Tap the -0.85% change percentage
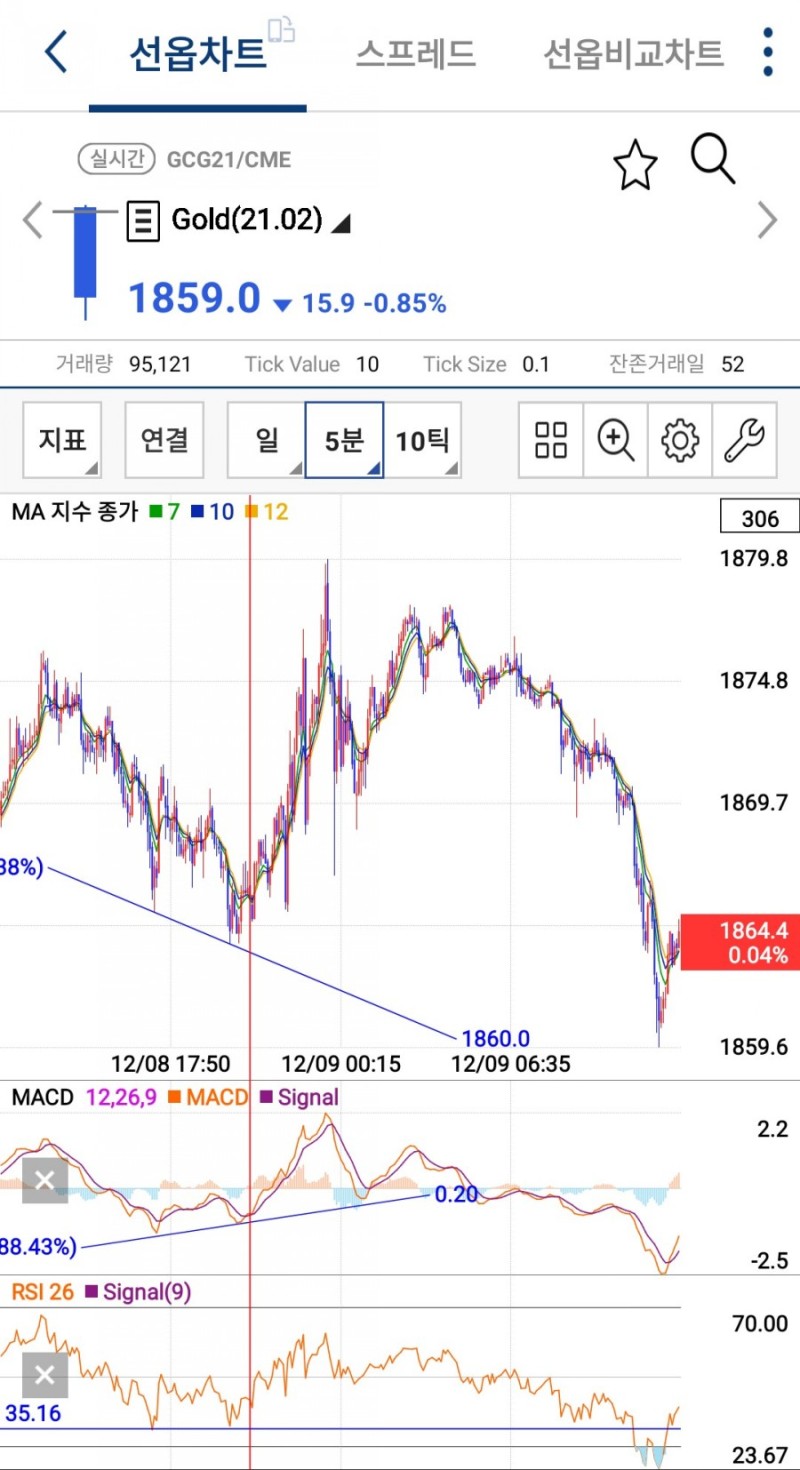Viewport: 800px width, 1470px height. (x=404, y=303)
